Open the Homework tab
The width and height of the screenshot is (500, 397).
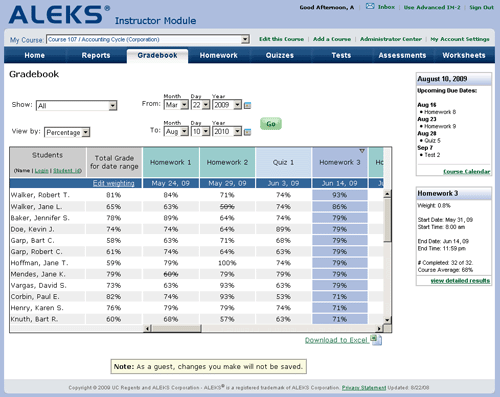pyautogui.click(x=219, y=55)
